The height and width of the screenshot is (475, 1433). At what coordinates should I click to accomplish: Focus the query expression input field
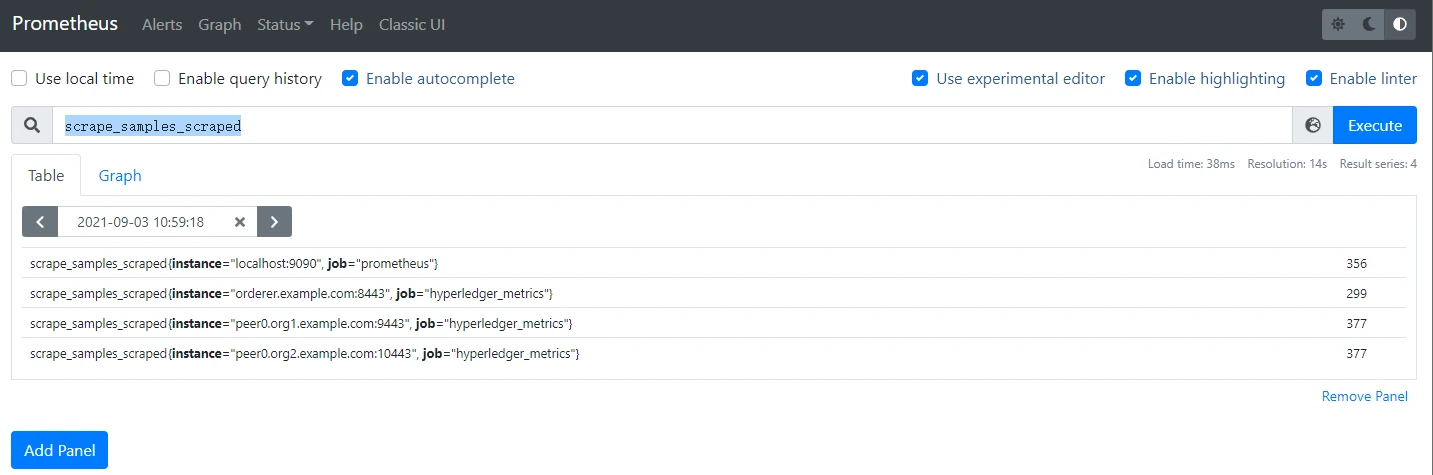[670, 126]
